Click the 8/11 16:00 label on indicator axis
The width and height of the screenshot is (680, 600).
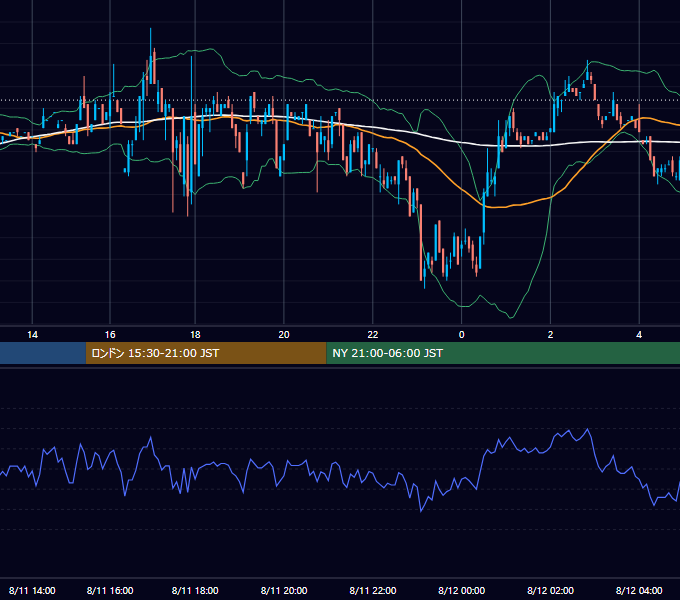point(110,590)
